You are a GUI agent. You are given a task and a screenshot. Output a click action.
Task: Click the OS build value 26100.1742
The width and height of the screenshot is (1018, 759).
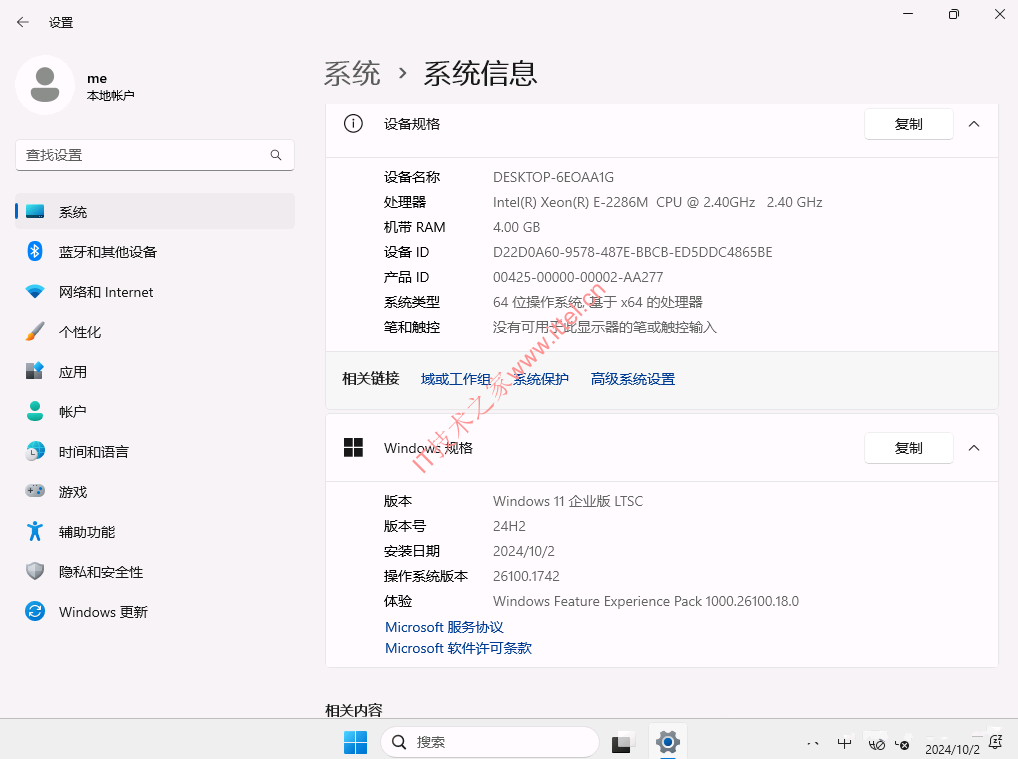526,576
